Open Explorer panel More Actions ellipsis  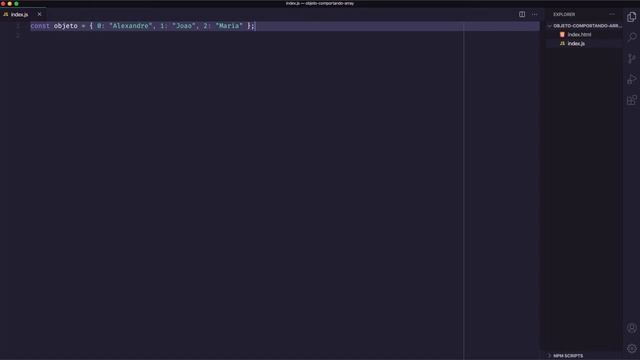(611, 14)
